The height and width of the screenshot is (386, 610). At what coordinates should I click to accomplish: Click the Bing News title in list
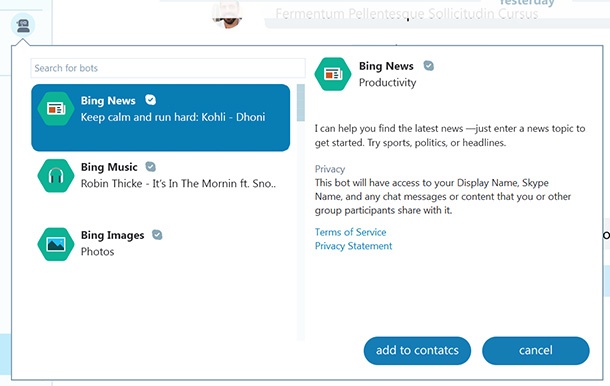click(x=108, y=101)
